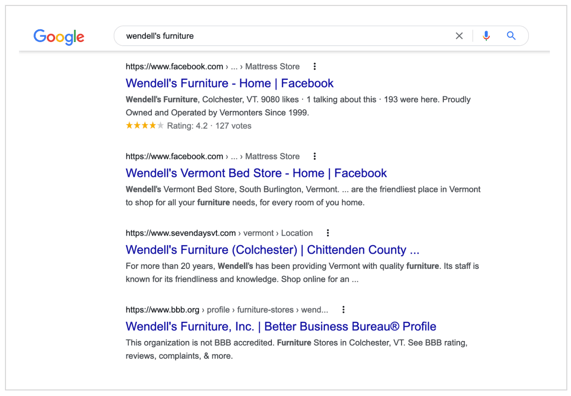Click the blue magnifying glass search icon
571x396 pixels.
pyautogui.click(x=511, y=36)
